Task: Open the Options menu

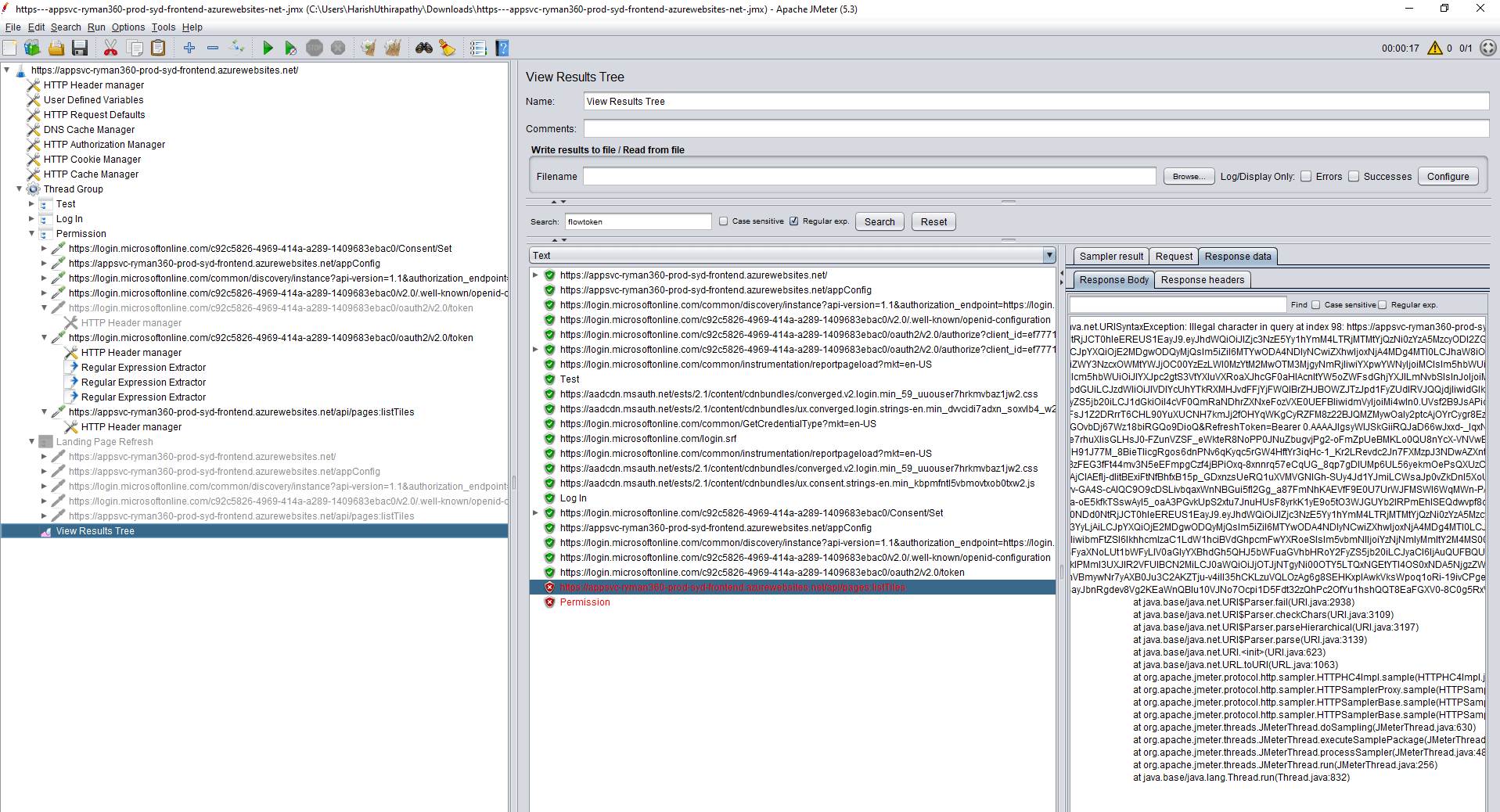Action: (x=128, y=27)
